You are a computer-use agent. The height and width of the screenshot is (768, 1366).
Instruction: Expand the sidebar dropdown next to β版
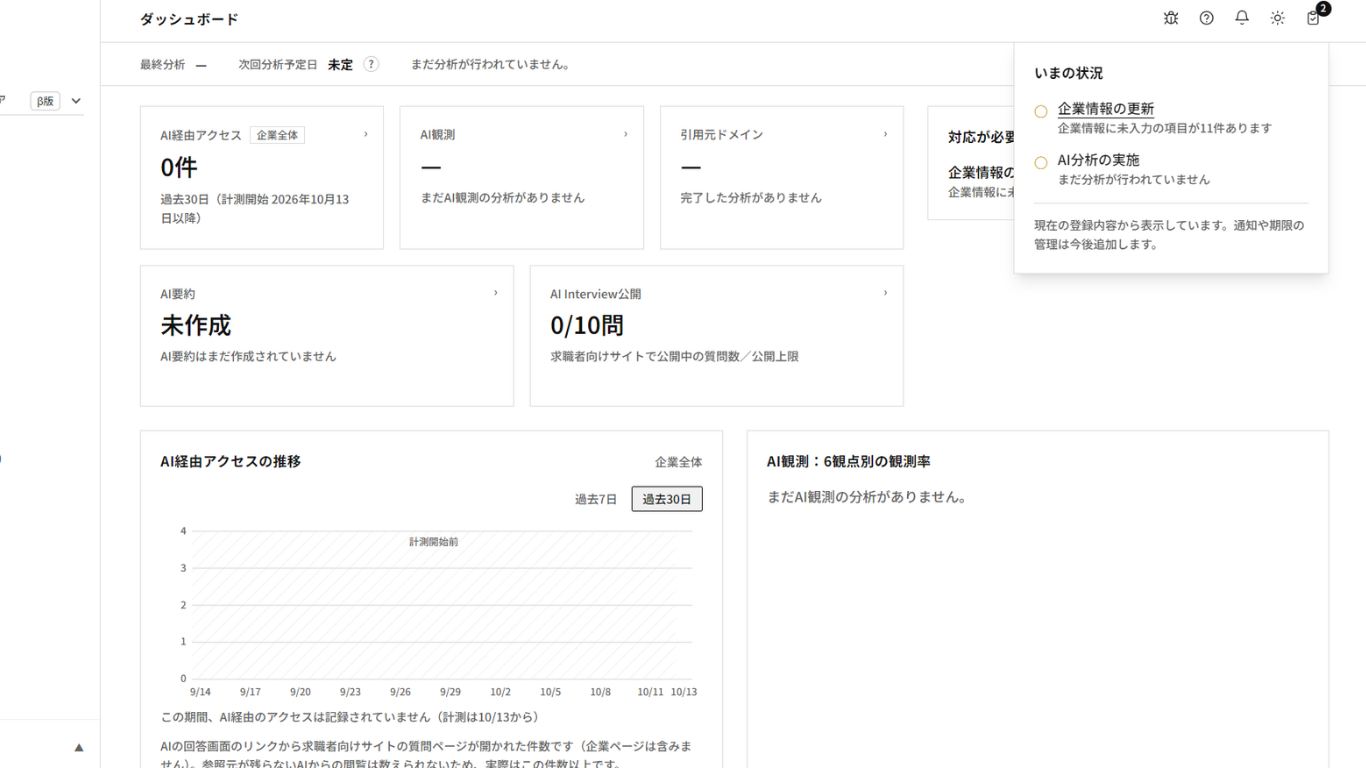pos(76,101)
